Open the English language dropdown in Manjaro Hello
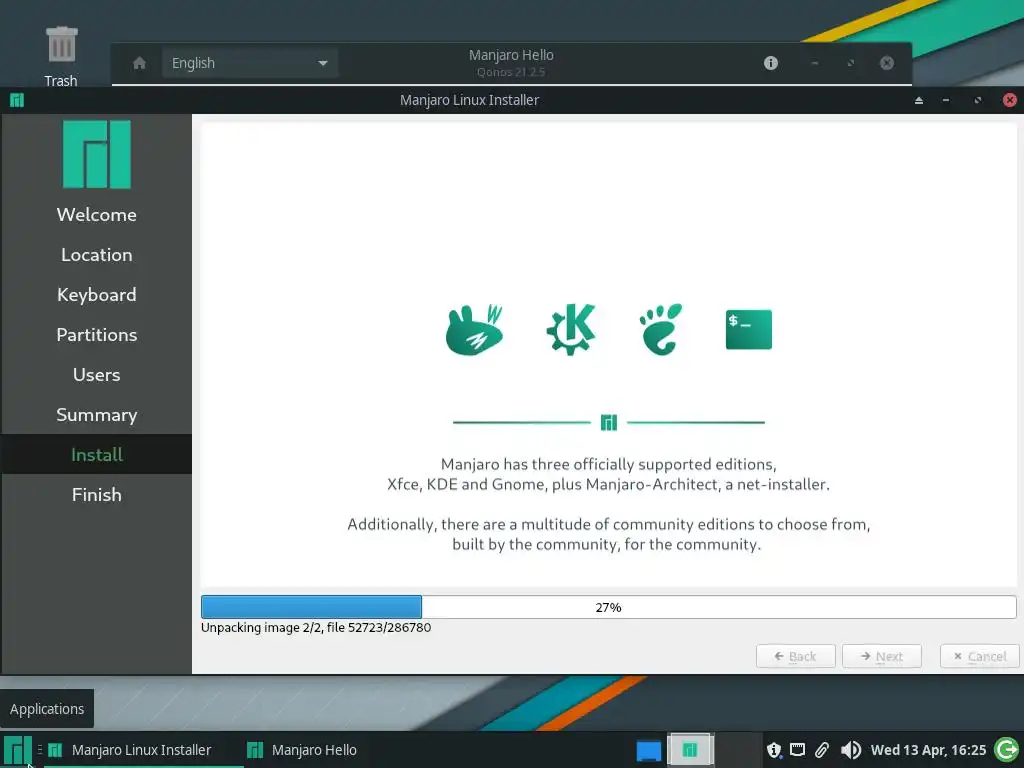 click(x=249, y=63)
